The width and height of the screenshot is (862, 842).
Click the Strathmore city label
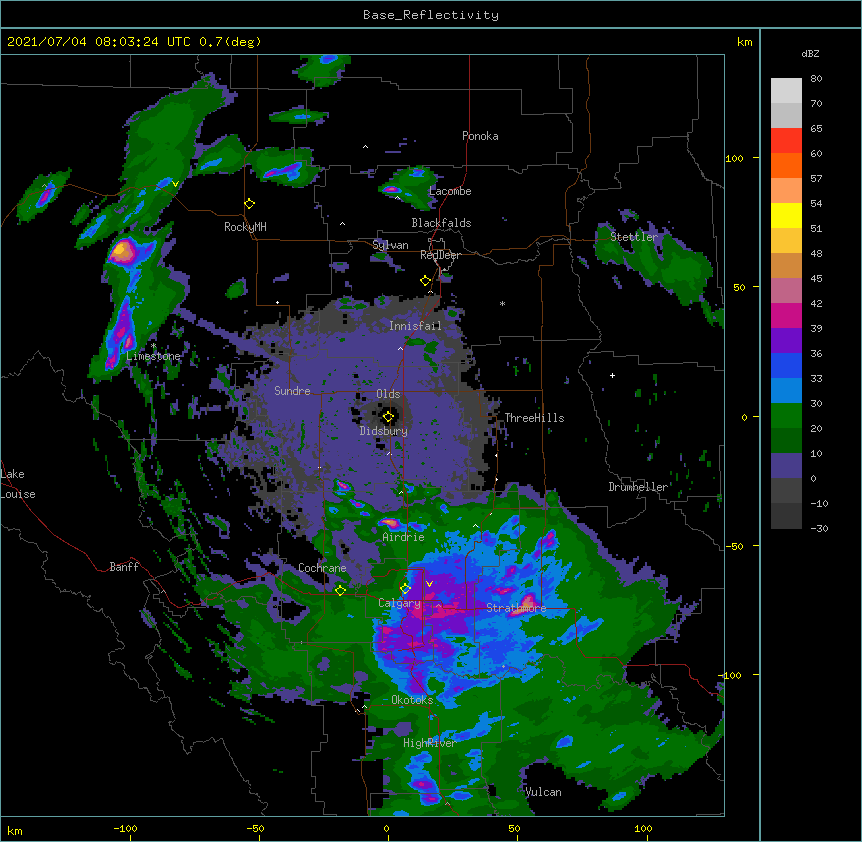click(516, 607)
